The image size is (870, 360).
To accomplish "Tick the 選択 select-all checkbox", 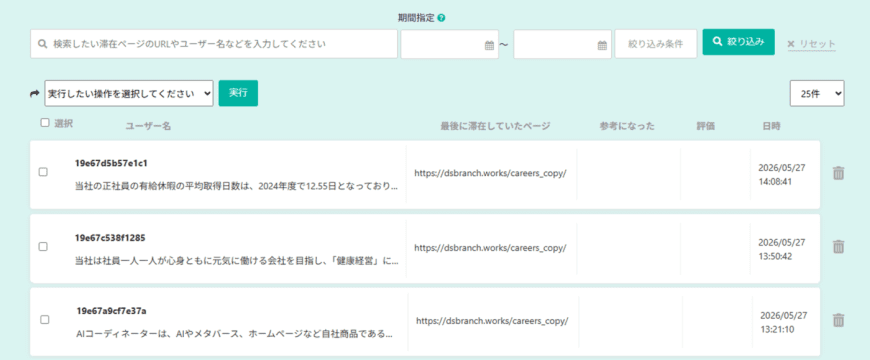I will 45,123.
